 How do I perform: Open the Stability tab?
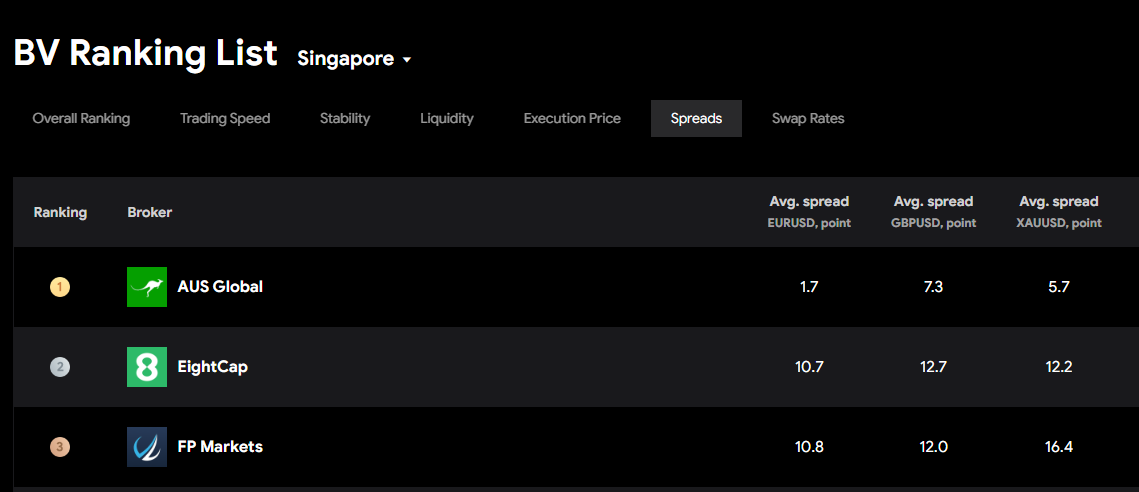click(345, 118)
